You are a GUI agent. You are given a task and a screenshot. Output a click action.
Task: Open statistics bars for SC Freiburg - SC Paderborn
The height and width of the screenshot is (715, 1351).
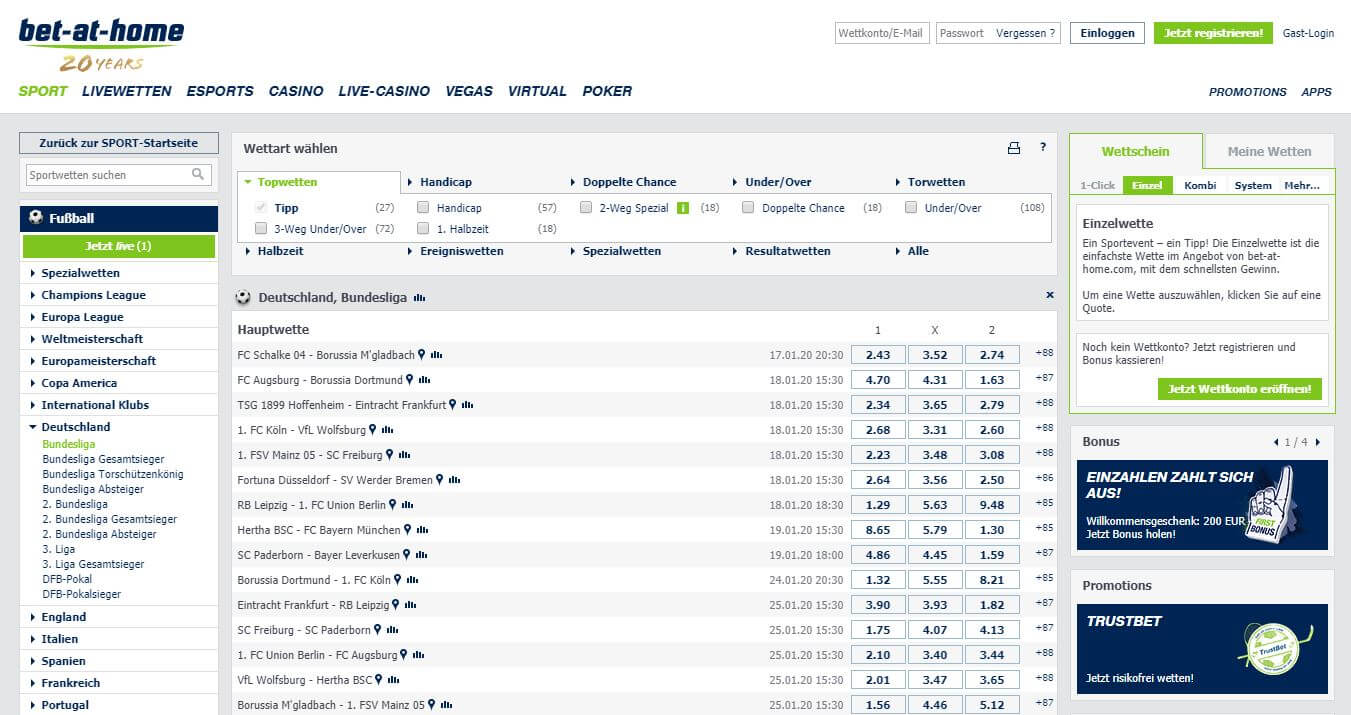coord(392,630)
